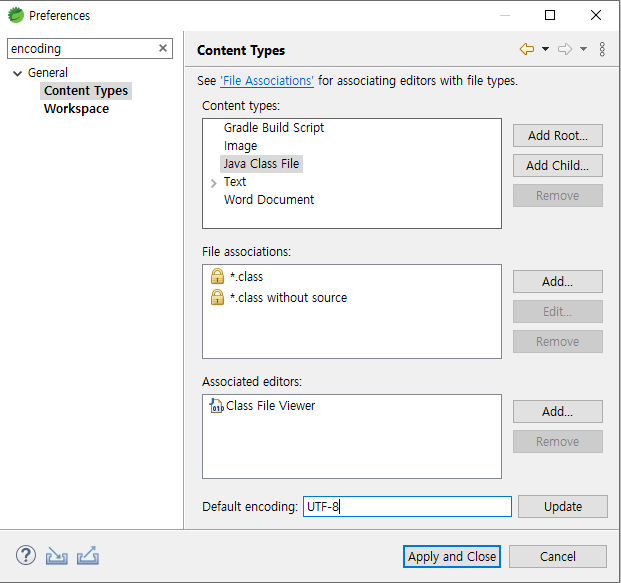Viewport: 621px width, 583px height.
Task: Clear the encoding filter text
Action: [163, 48]
